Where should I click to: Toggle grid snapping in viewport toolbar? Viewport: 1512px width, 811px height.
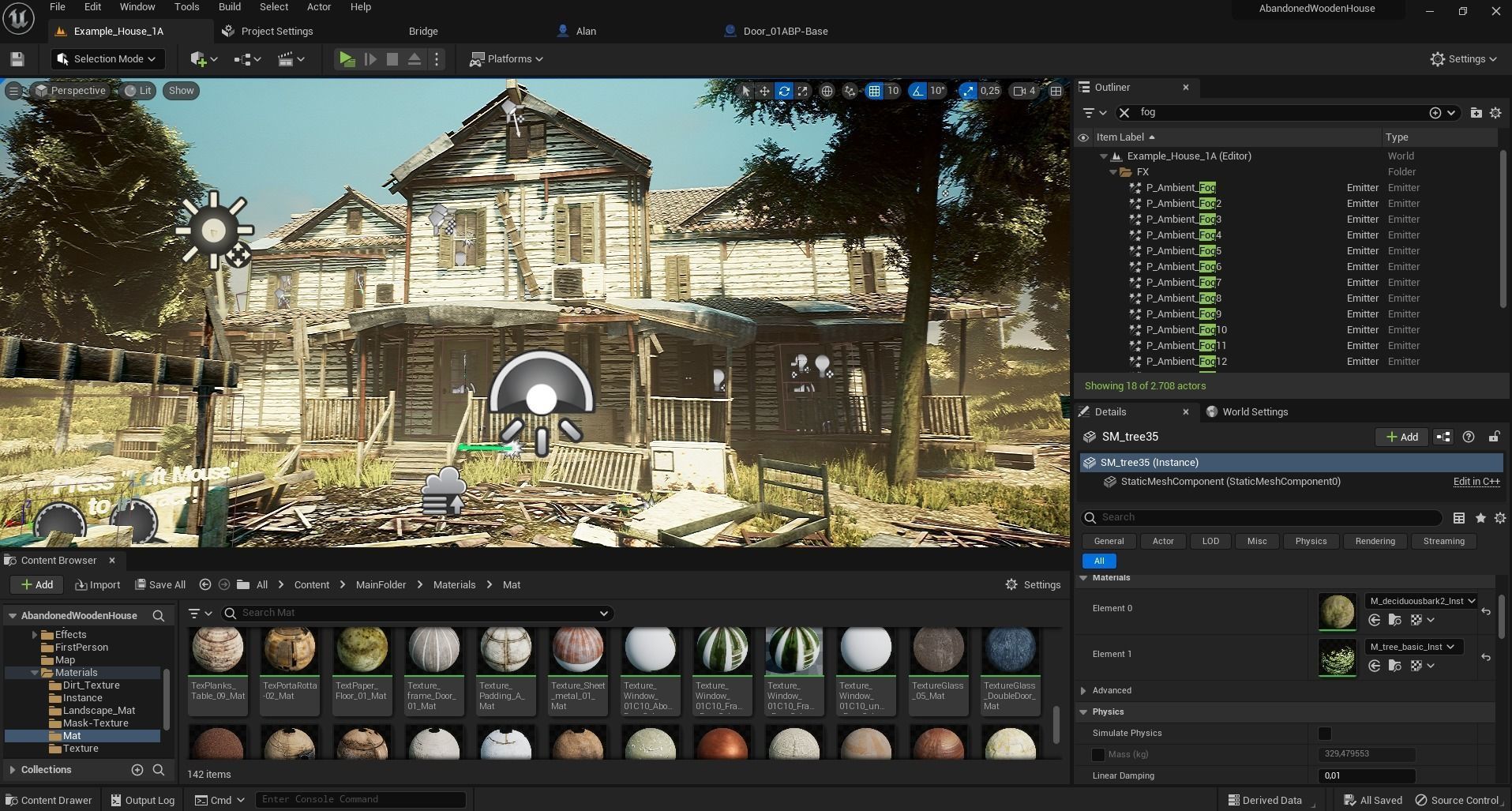[874, 91]
